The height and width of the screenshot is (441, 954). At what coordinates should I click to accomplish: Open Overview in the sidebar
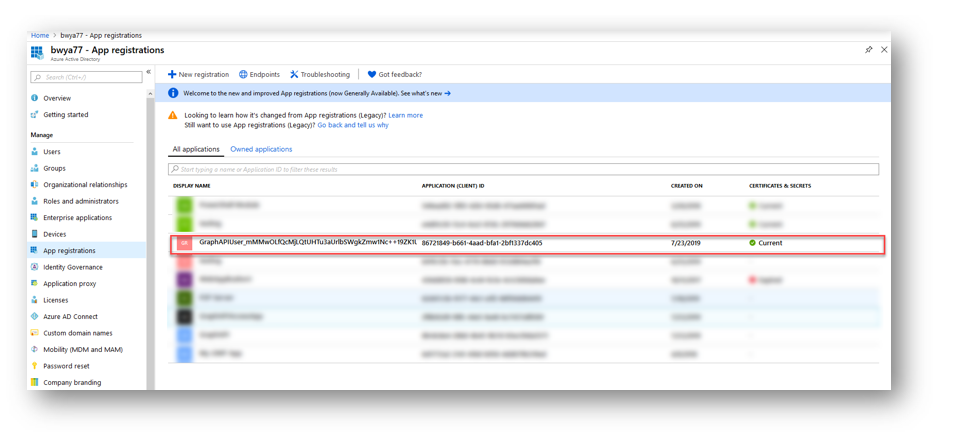point(57,98)
